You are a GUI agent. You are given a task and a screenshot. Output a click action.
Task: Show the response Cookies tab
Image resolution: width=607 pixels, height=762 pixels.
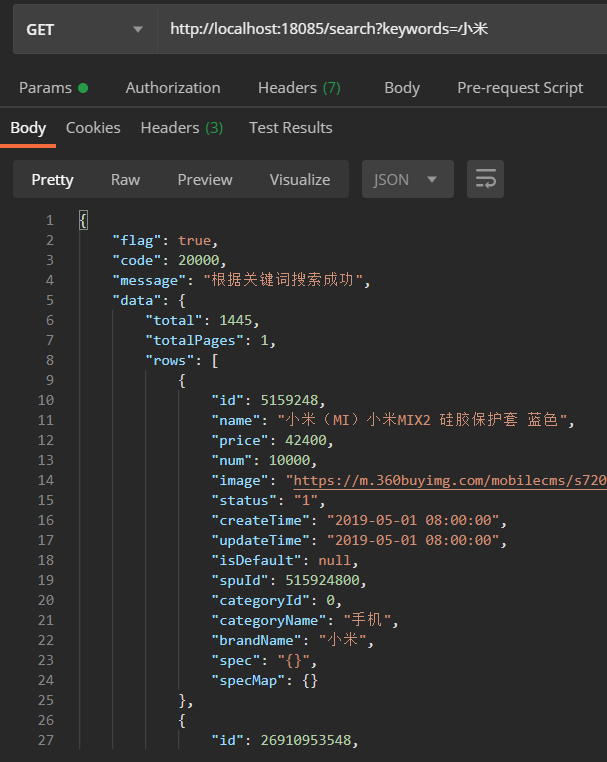(93, 128)
